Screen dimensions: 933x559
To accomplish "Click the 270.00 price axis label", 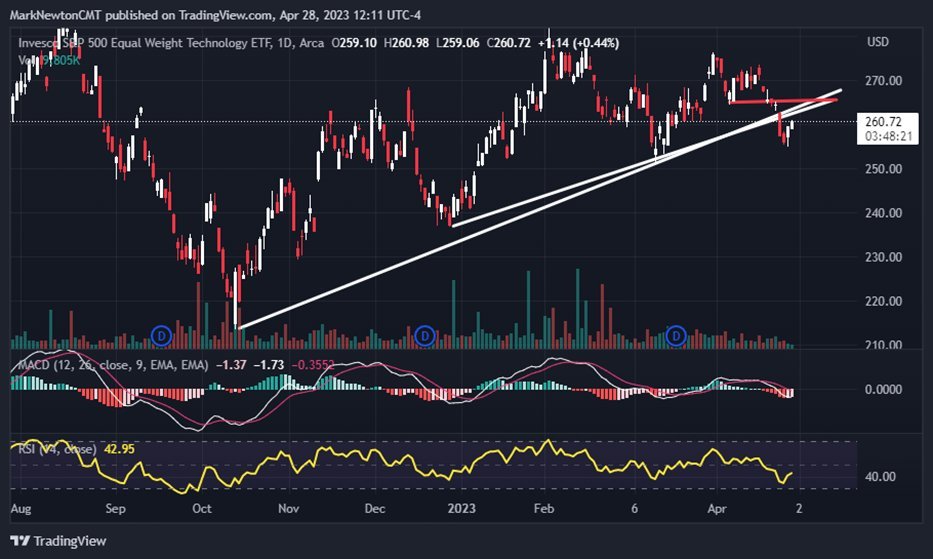I will (x=883, y=80).
